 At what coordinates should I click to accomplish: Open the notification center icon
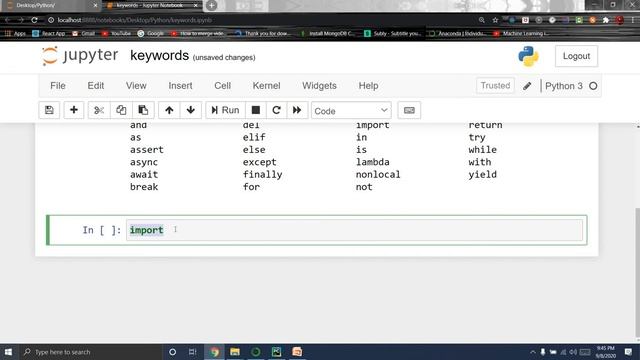tap(628, 352)
